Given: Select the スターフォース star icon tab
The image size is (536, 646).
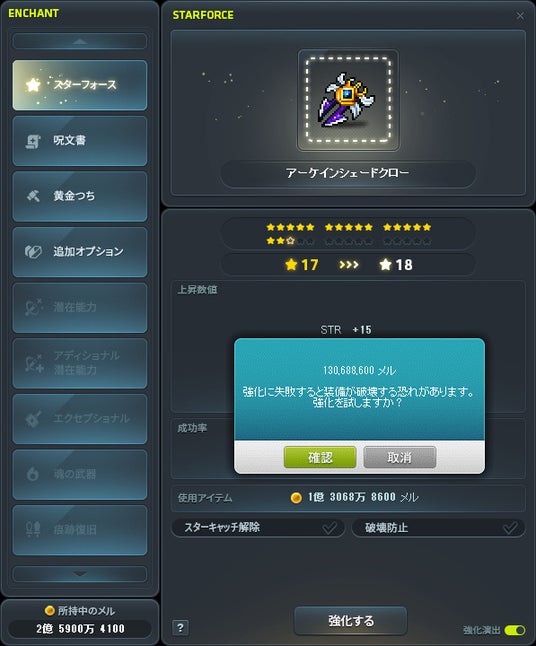Looking at the screenshot, I should [33, 85].
